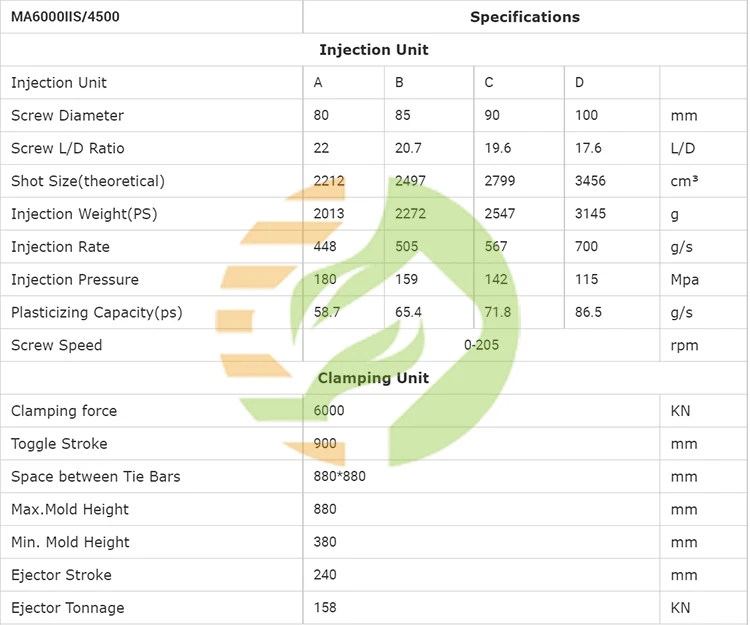Click the MA6000IIS/4500 model header cell
Screen dimensions: 750x625
coord(65,17)
